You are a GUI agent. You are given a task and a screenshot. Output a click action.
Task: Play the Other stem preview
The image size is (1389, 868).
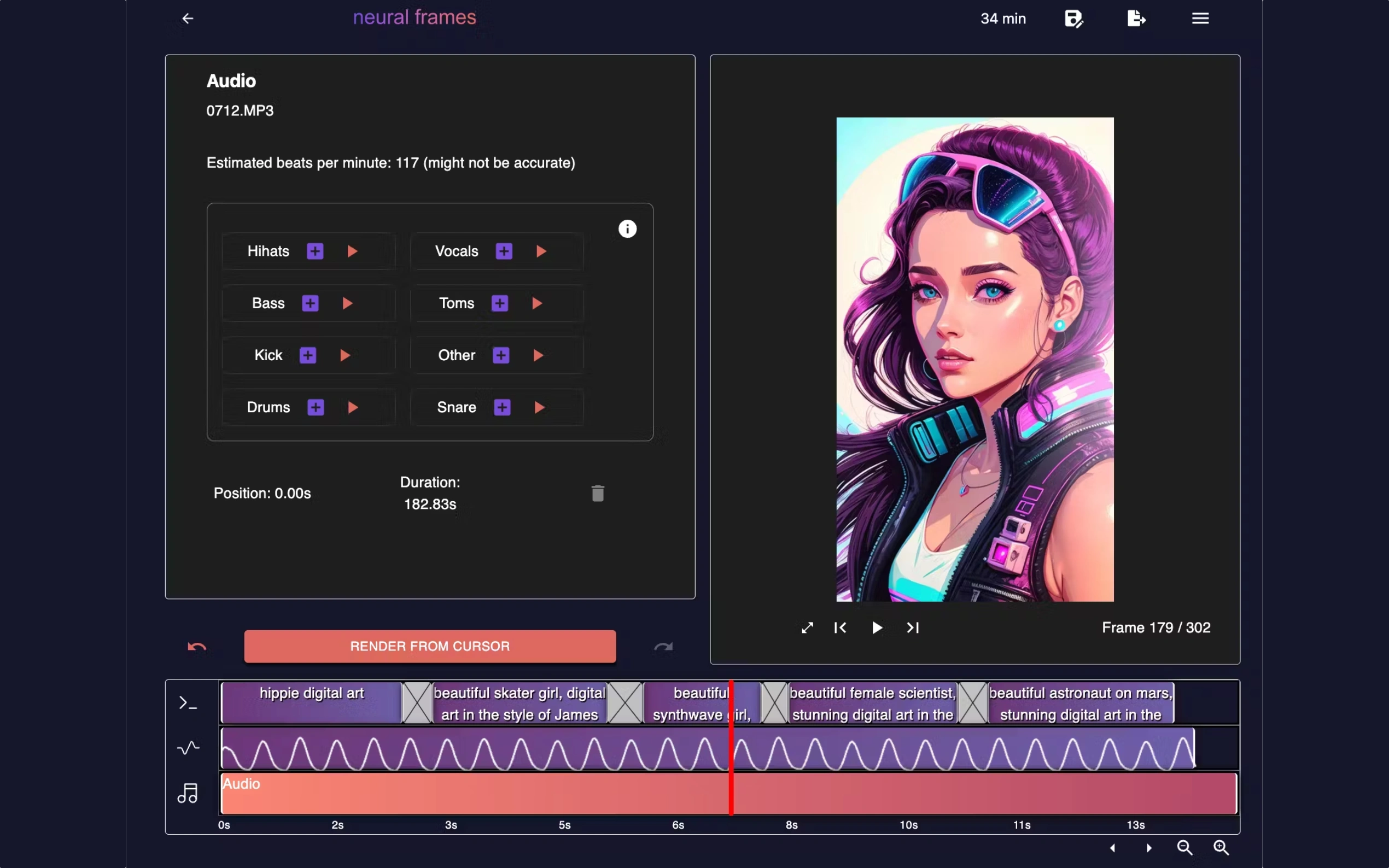tap(538, 355)
